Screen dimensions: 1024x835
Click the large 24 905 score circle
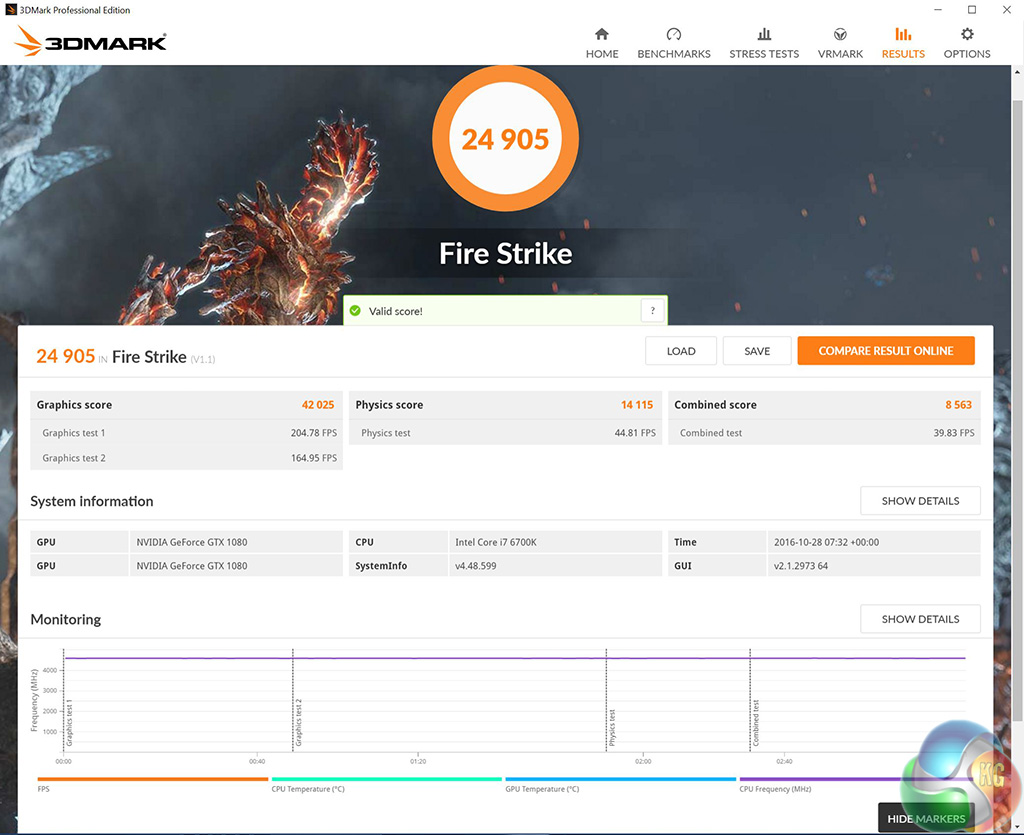tap(505, 138)
